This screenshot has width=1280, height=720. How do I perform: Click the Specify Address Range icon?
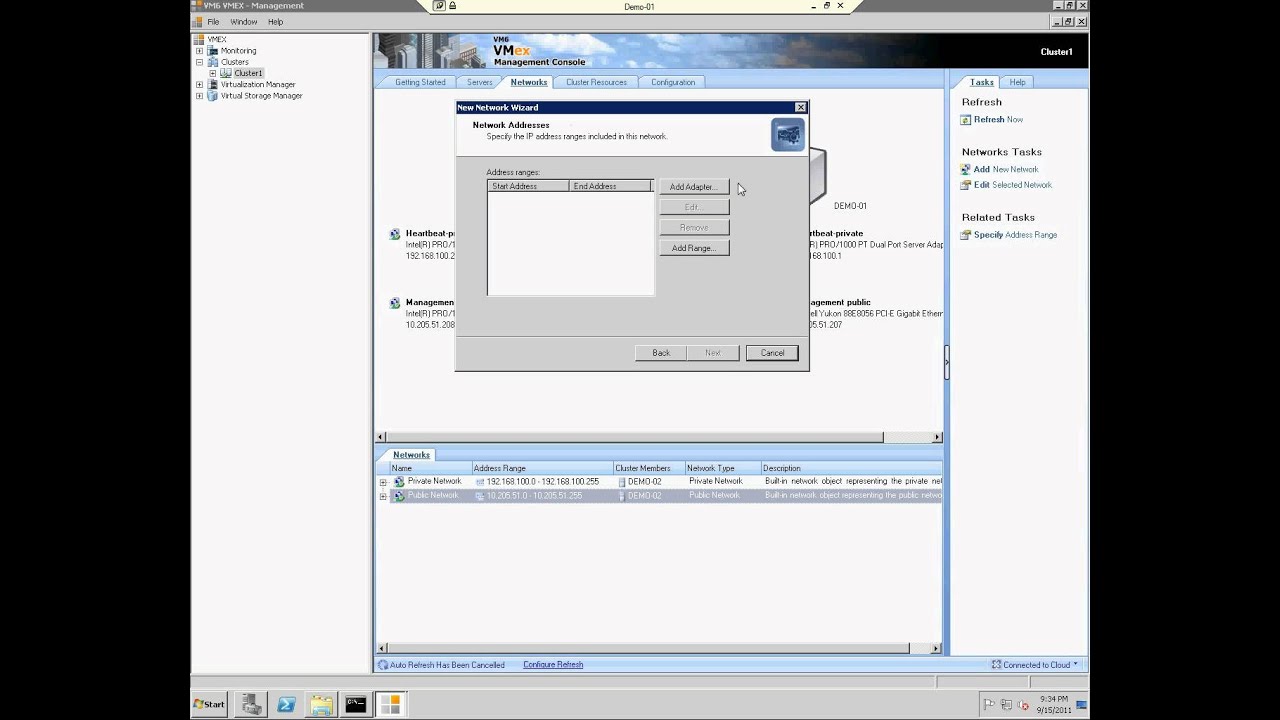(966, 235)
